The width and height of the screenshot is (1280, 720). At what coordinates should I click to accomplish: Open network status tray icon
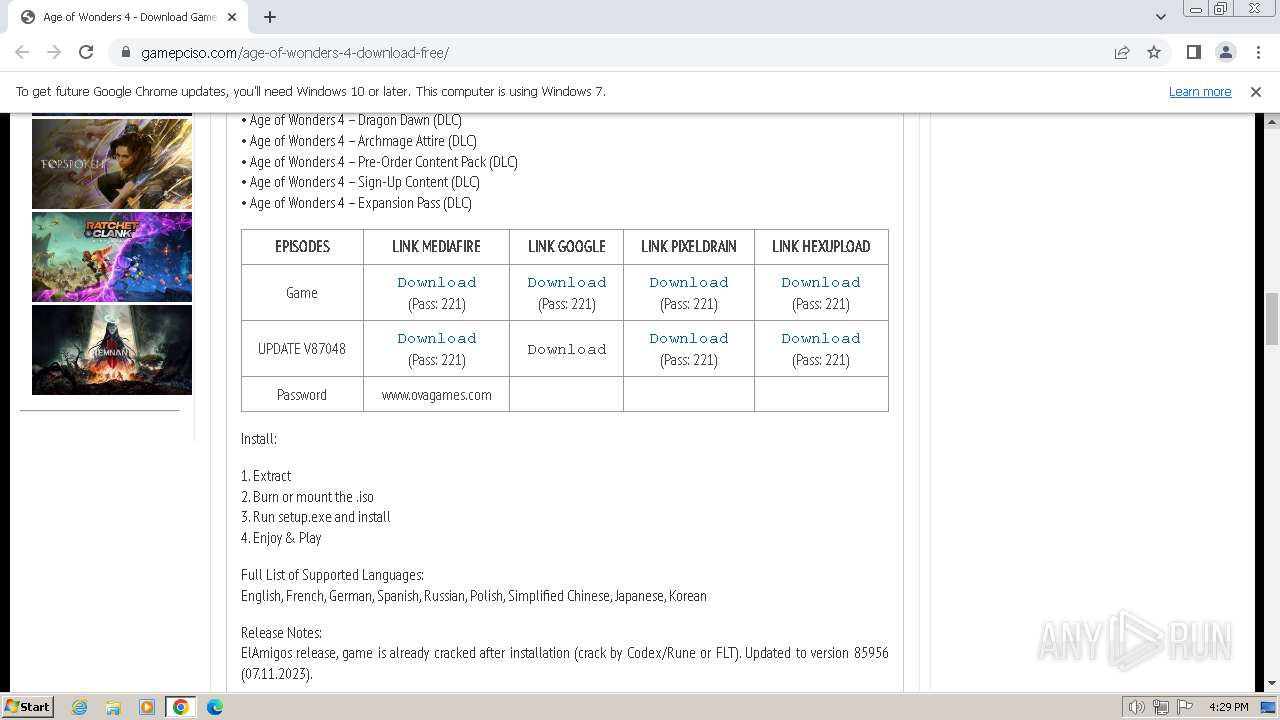(1161, 707)
